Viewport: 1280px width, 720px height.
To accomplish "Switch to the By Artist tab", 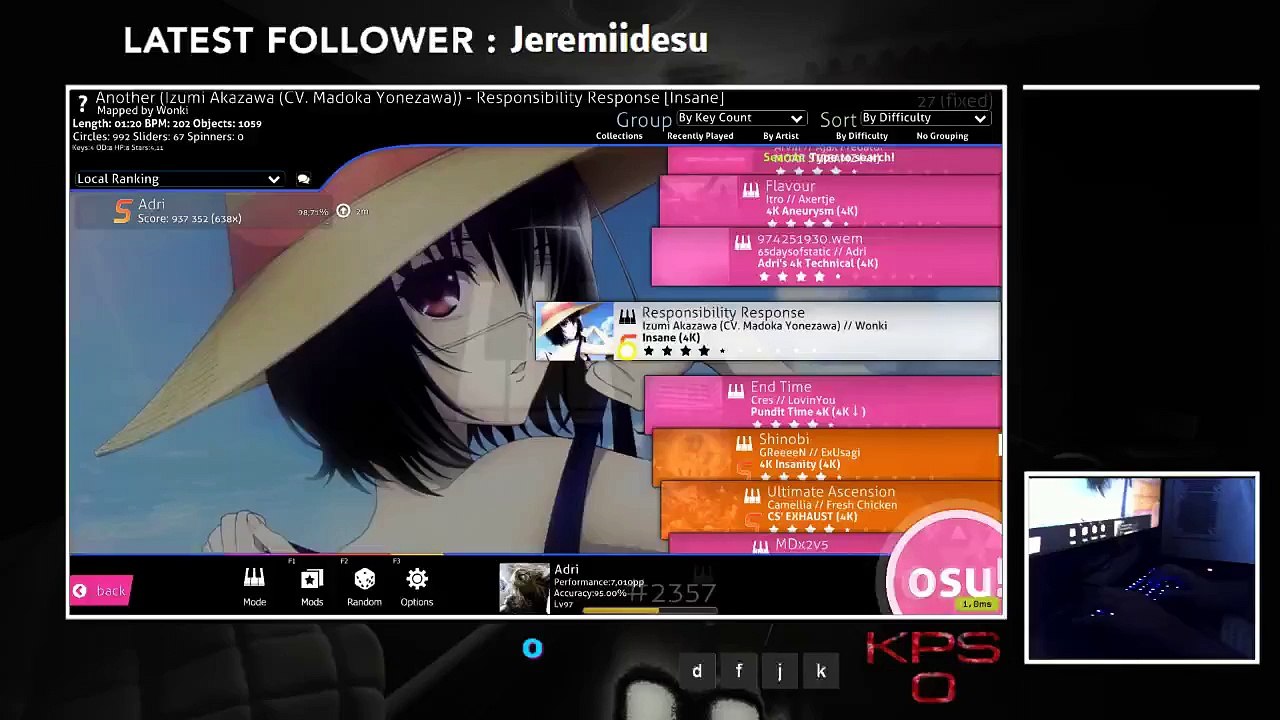I will click(x=781, y=136).
